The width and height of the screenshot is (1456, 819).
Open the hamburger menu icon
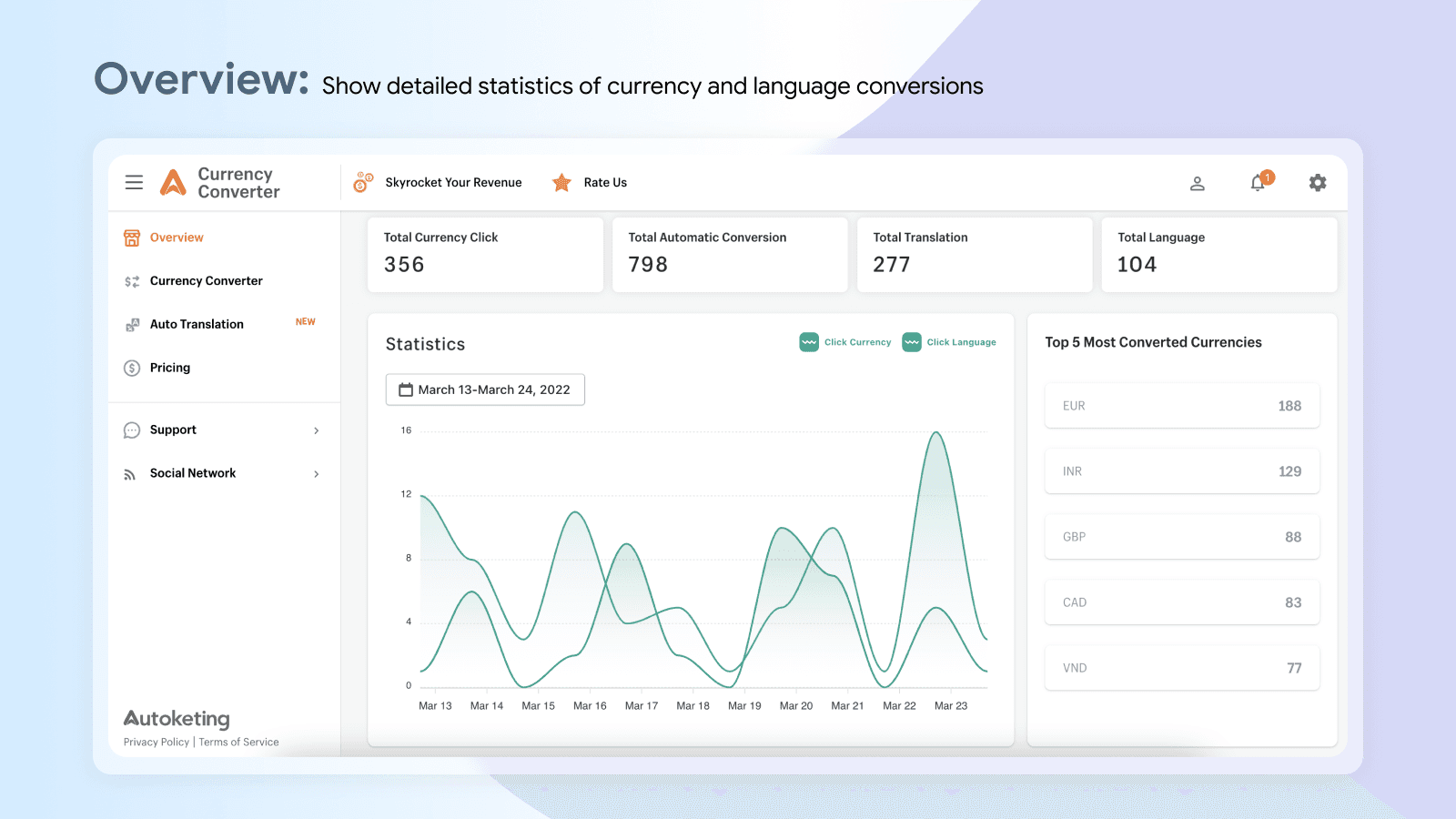(134, 182)
